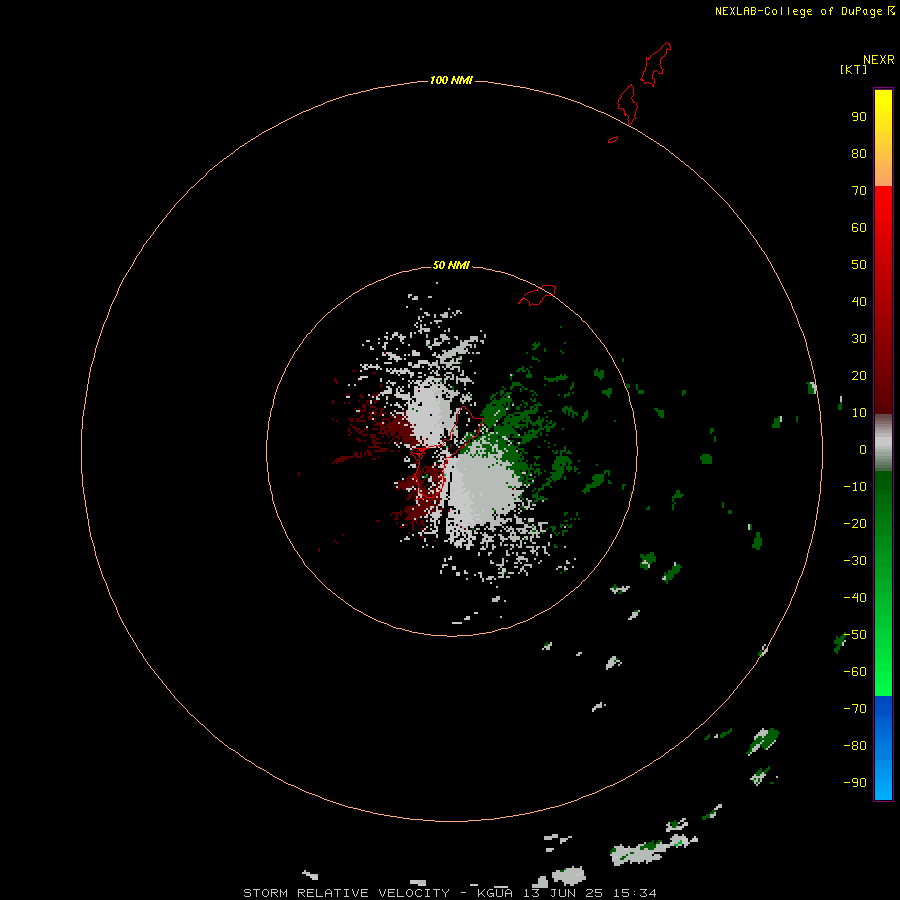
Task: Click the positive 30 knot scale label
Action: point(859,339)
